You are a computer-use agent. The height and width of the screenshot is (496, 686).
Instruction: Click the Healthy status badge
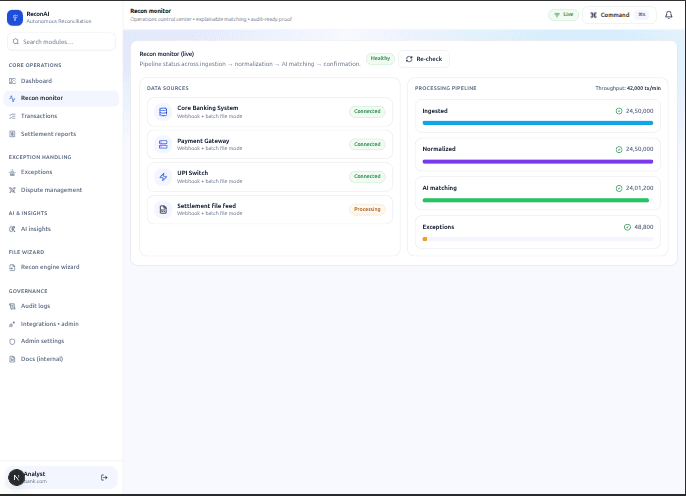380,58
